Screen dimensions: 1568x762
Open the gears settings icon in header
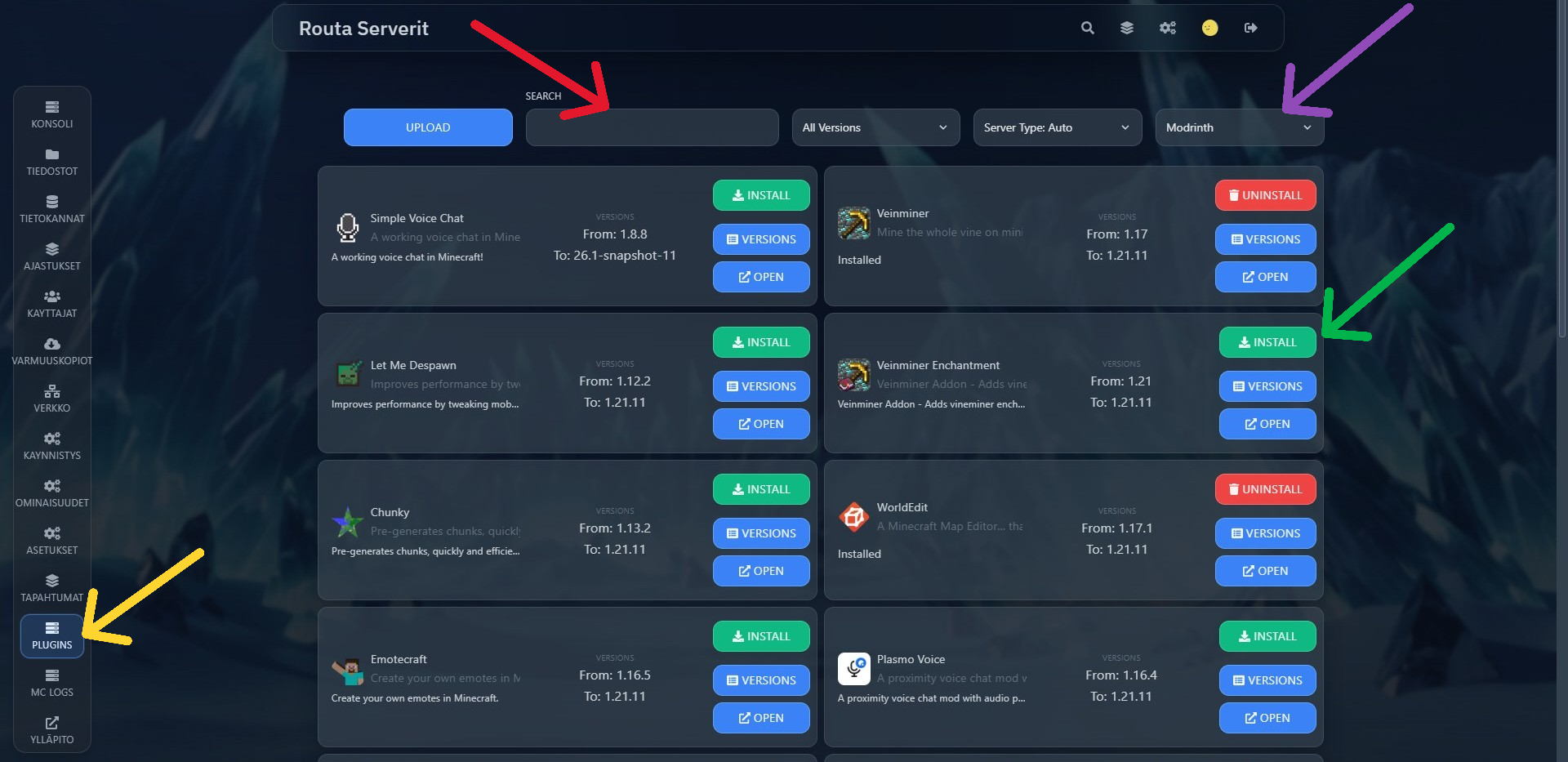1168,28
